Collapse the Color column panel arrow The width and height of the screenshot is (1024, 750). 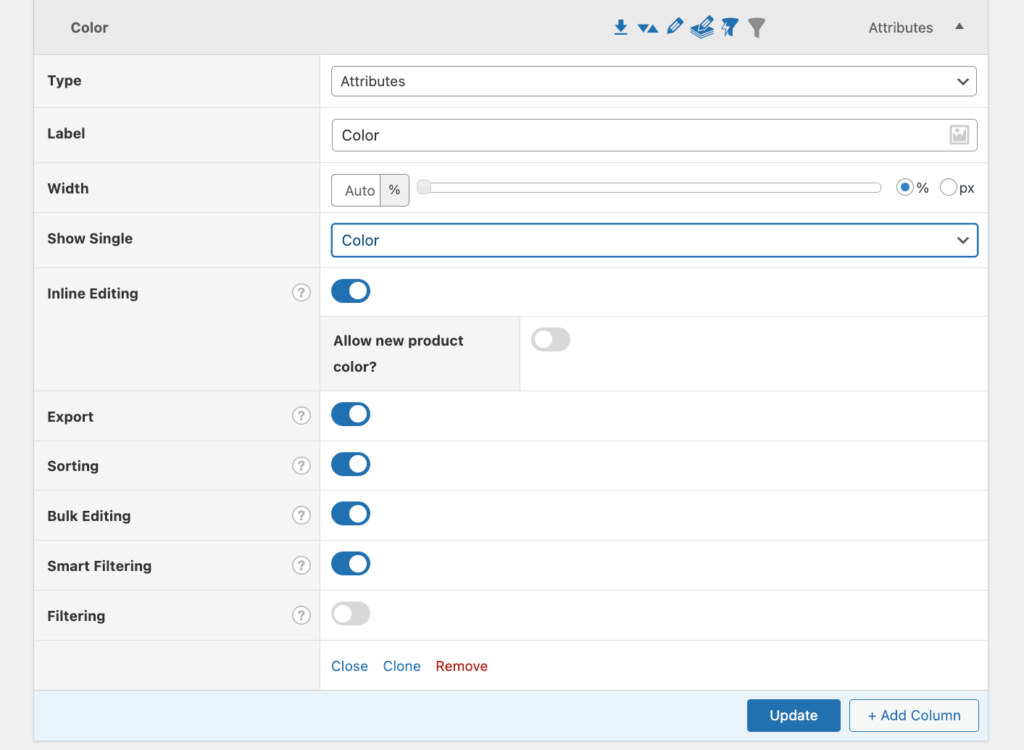(x=960, y=27)
